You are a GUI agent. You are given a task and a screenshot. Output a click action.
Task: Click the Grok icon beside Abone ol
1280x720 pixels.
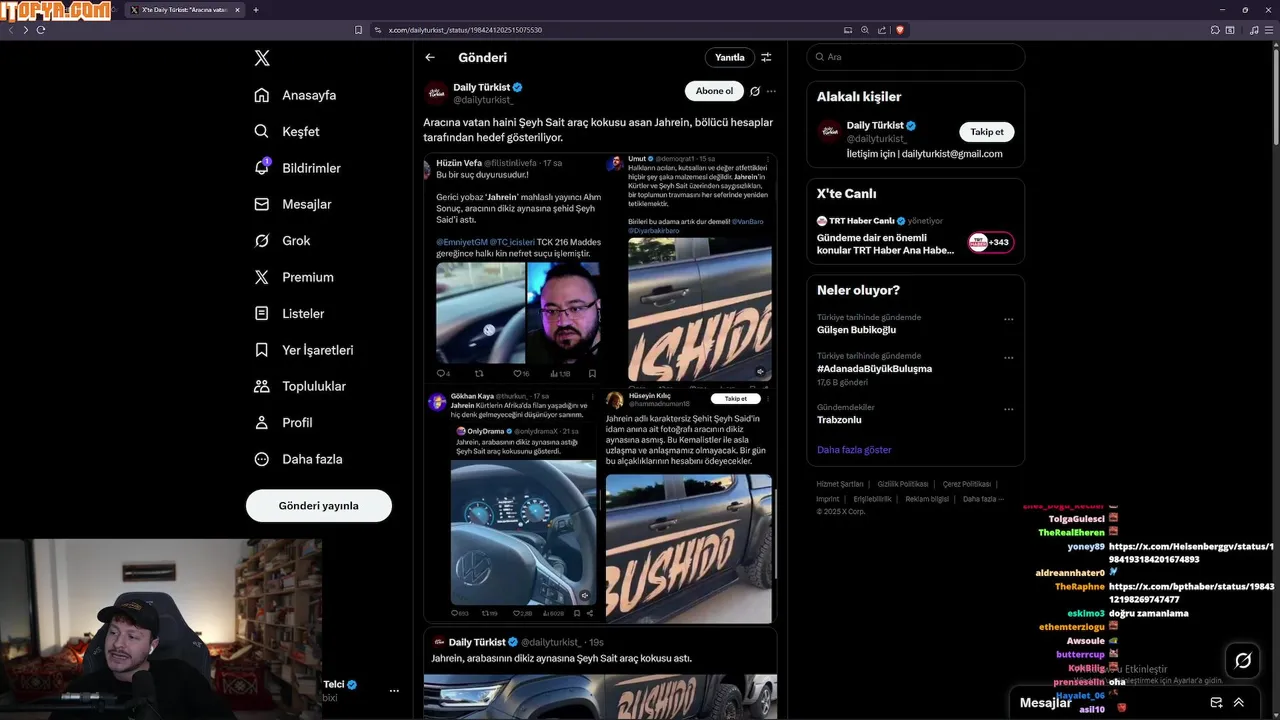point(755,91)
